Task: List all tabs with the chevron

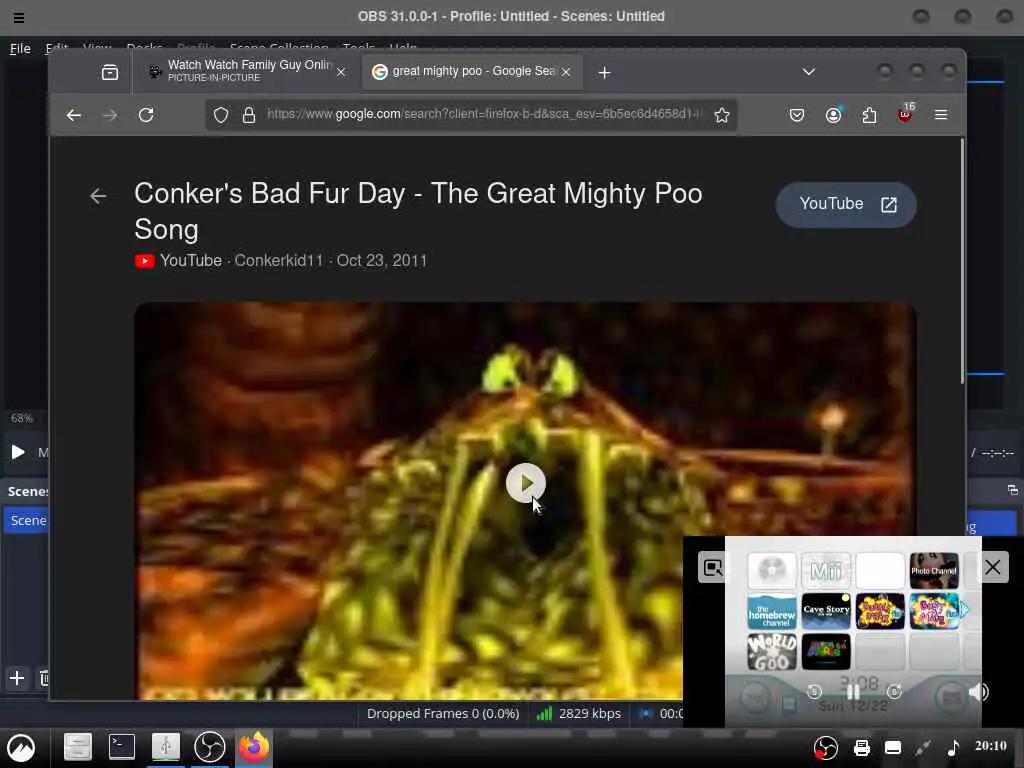Action: pos(808,72)
